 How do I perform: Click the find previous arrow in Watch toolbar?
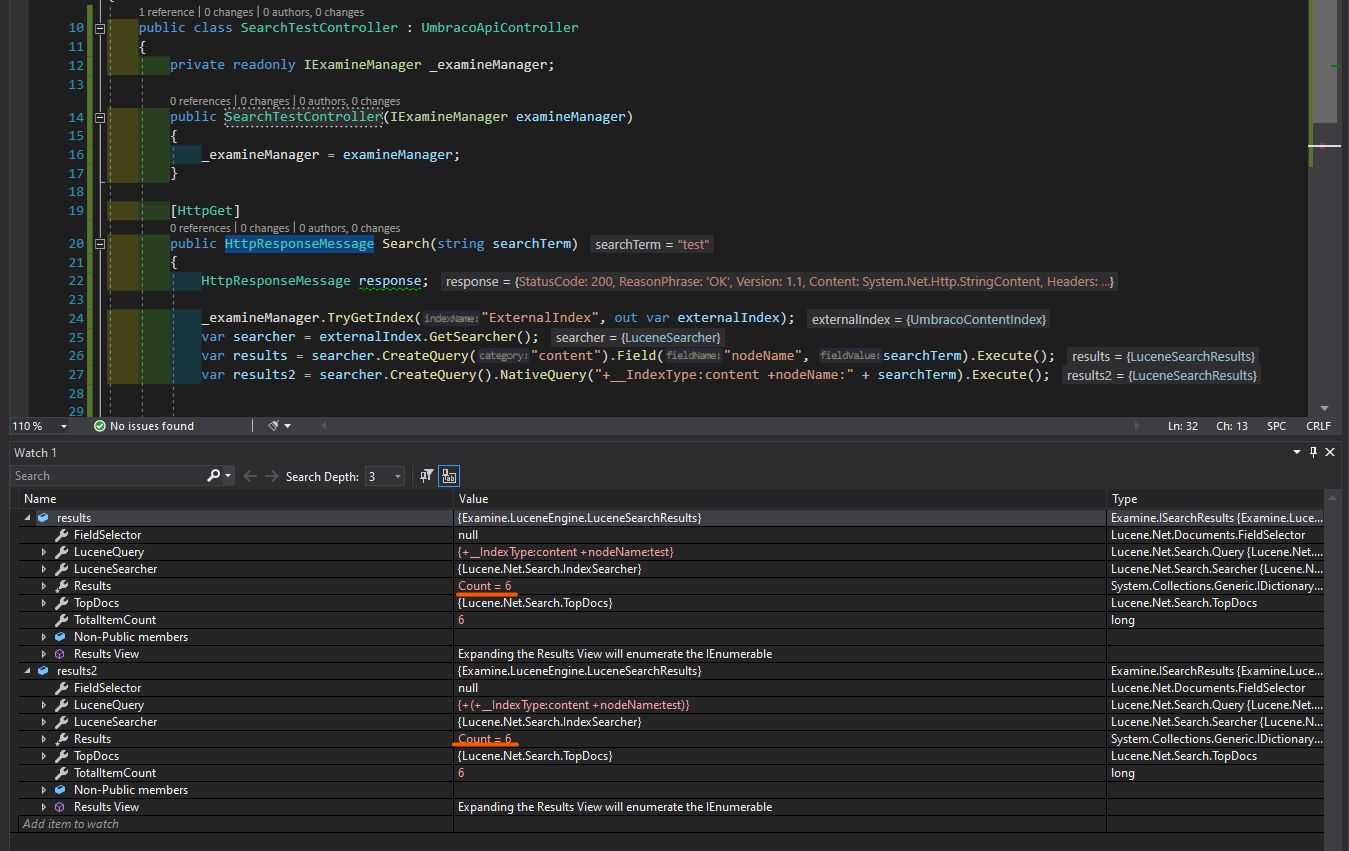[250, 476]
